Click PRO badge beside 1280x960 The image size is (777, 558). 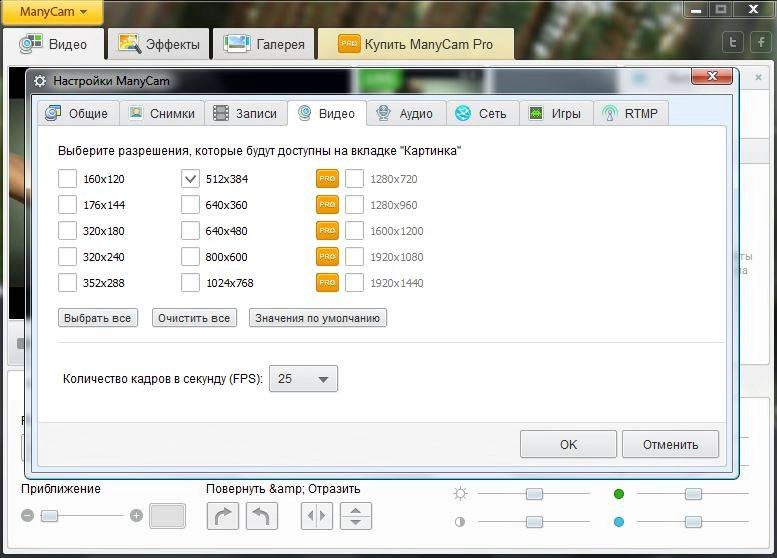[327, 205]
